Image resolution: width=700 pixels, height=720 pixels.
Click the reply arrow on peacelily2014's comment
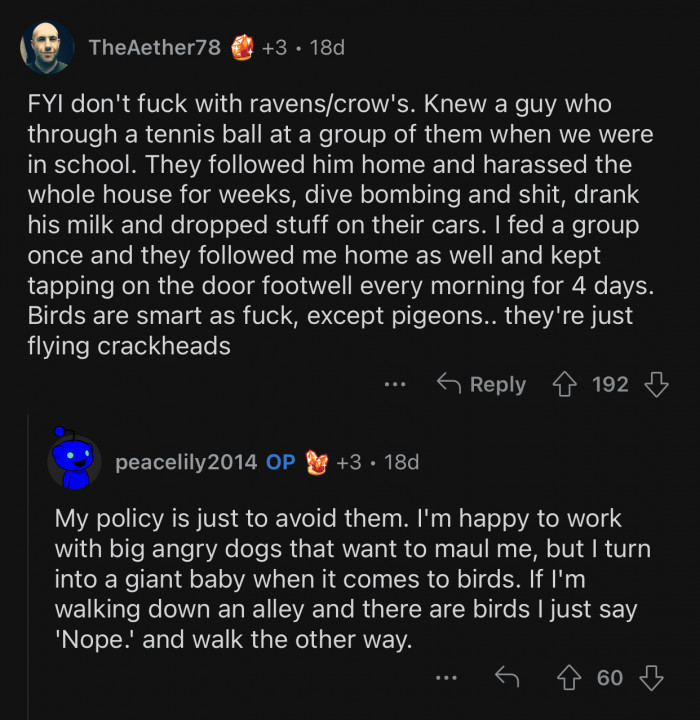508,678
